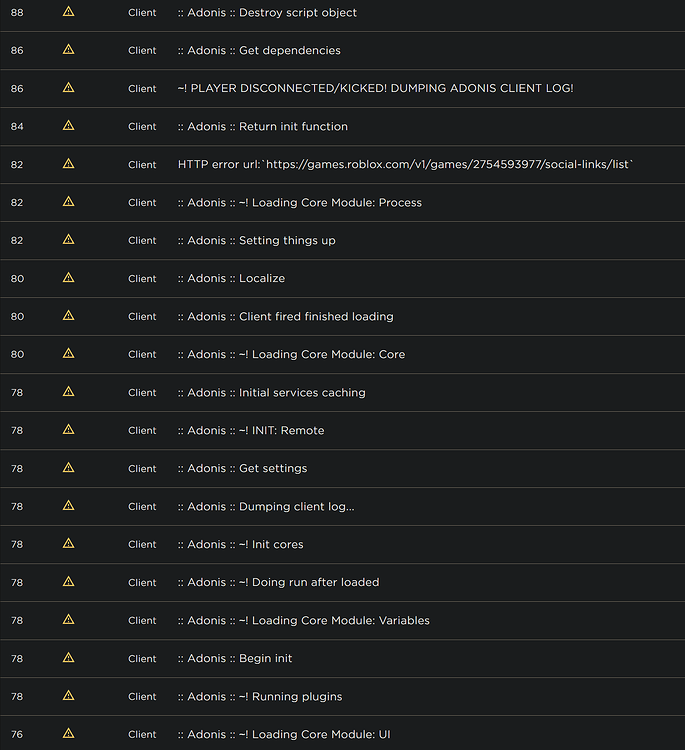This screenshot has height=750, width=685.
Task: Click the warning icon beside 'Begin init'
Action: tap(68, 657)
